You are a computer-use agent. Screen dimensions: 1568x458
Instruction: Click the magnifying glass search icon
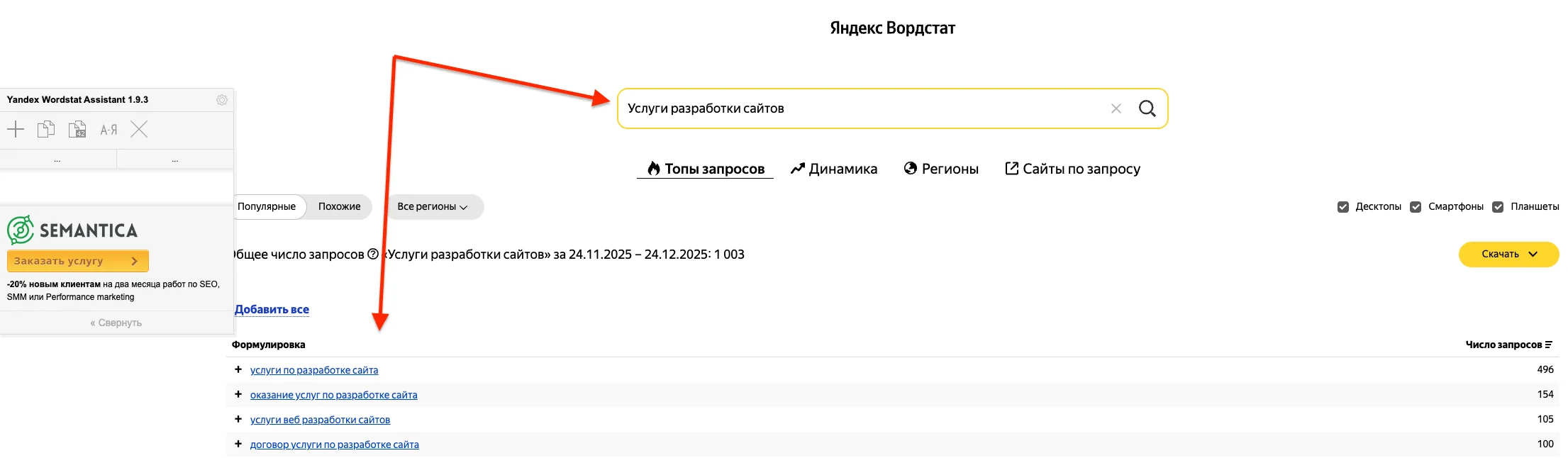point(1147,108)
